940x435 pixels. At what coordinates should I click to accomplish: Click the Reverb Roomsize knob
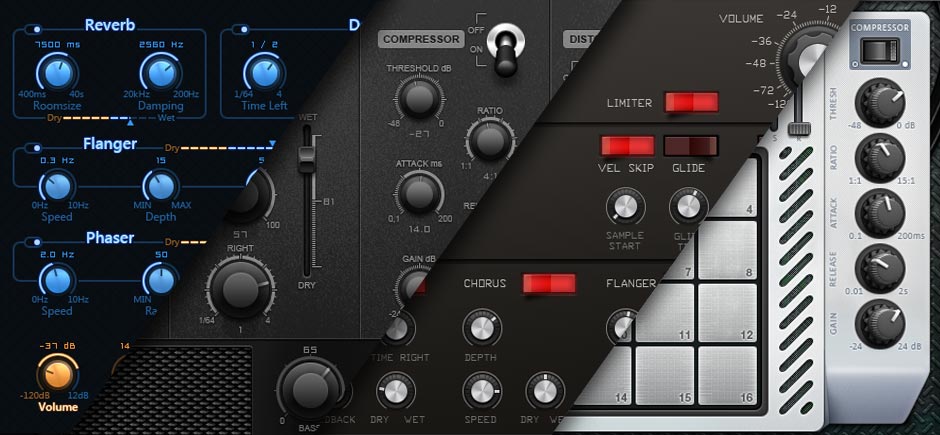click(x=58, y=73)
